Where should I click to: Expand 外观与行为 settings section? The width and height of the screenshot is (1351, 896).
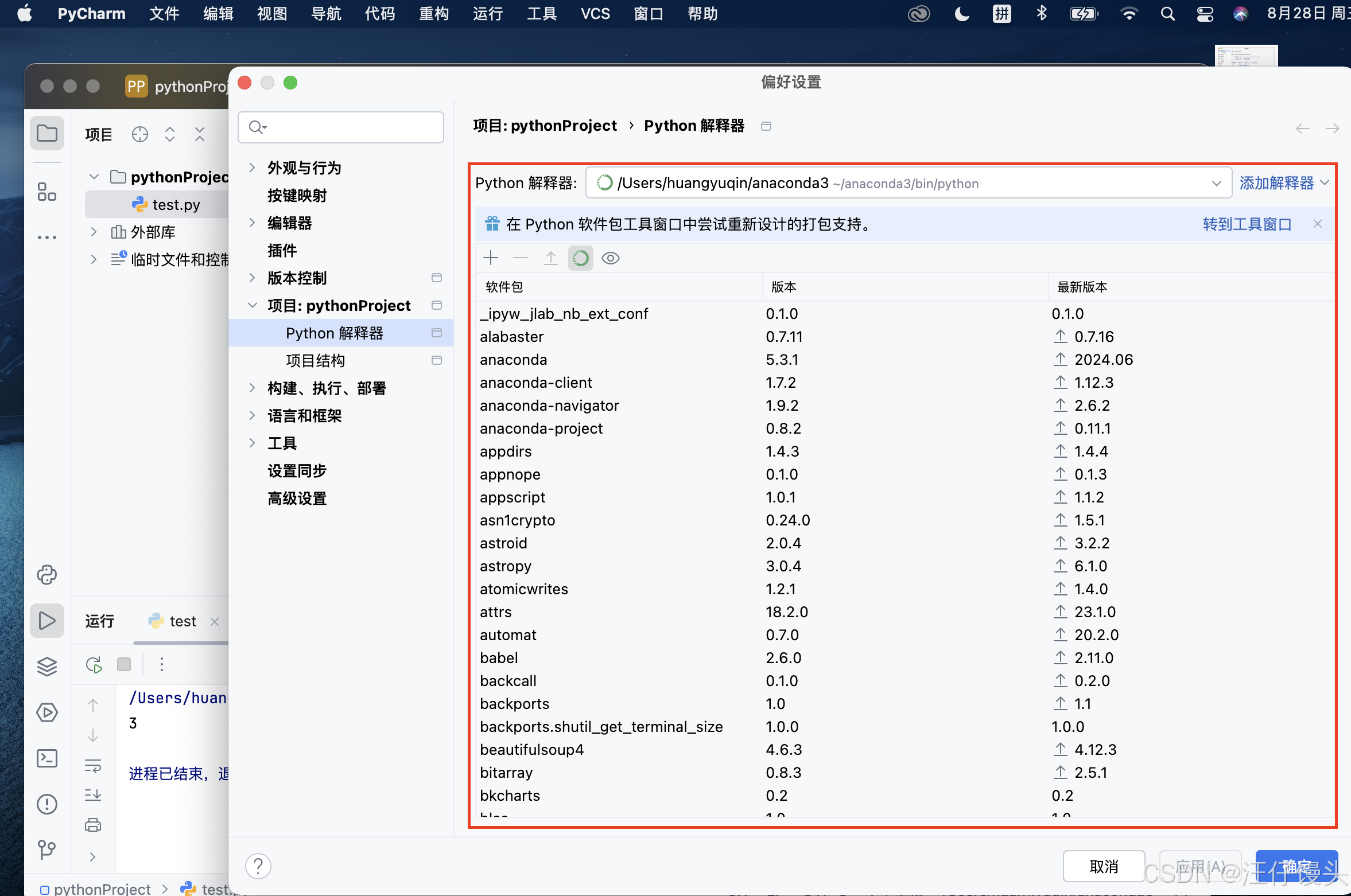coord(252,167)
